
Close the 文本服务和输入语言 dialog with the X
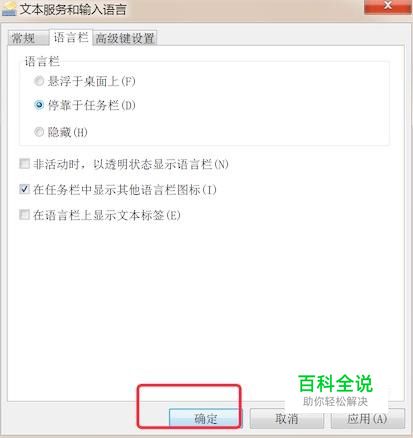point(387,6)
